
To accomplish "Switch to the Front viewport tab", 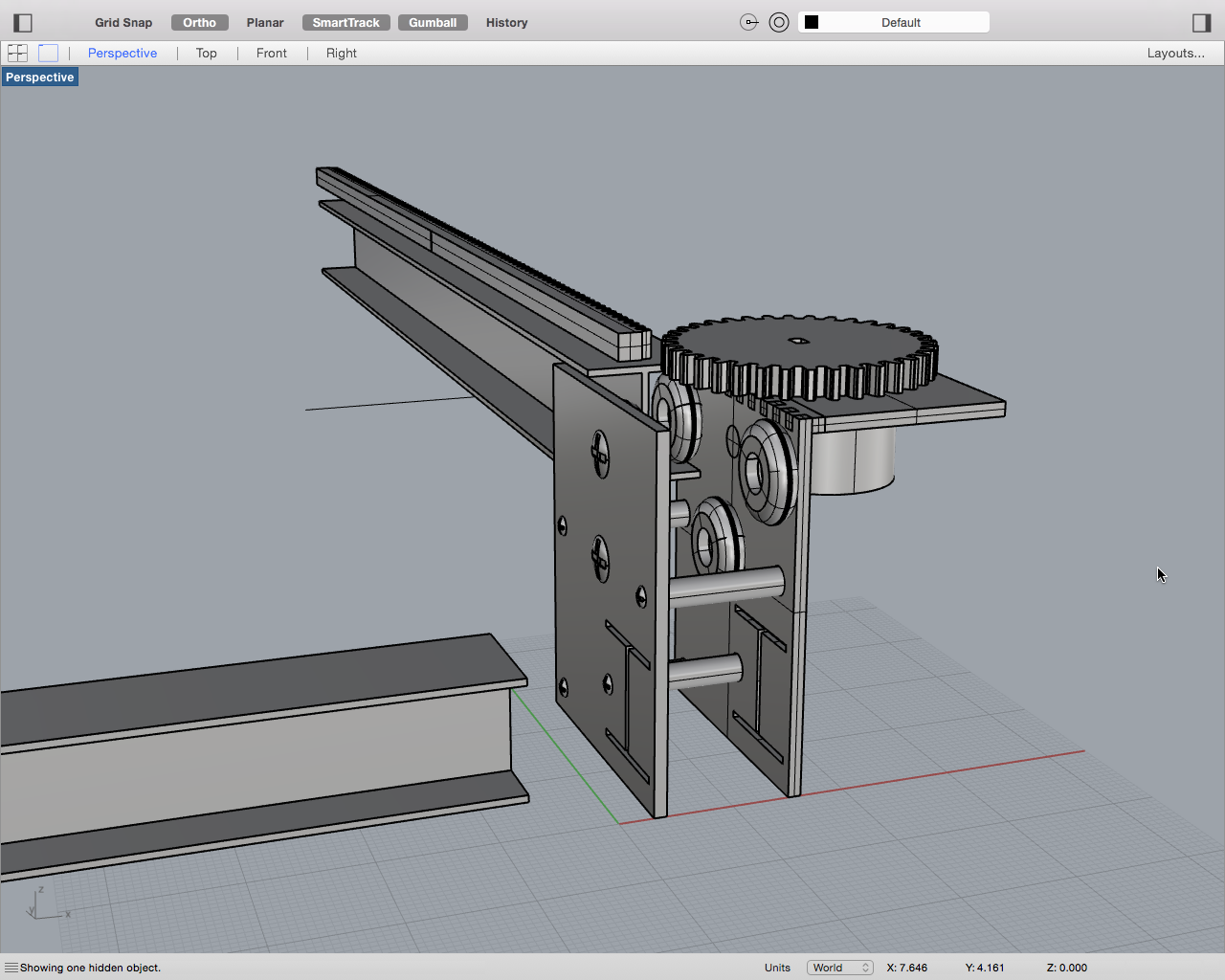I will pyautogui.click(x=272, y=53).
